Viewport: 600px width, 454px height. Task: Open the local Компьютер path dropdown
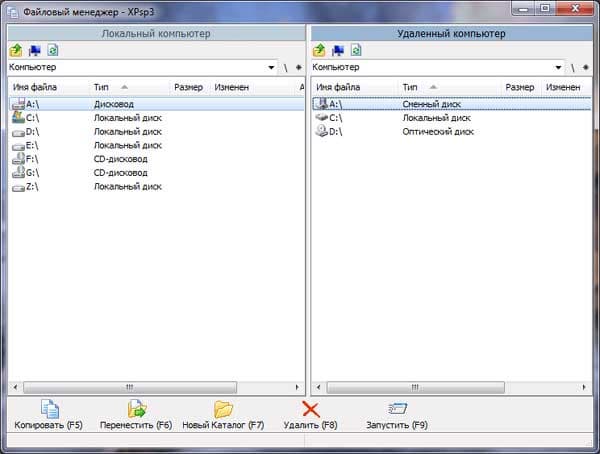(271, 67)
